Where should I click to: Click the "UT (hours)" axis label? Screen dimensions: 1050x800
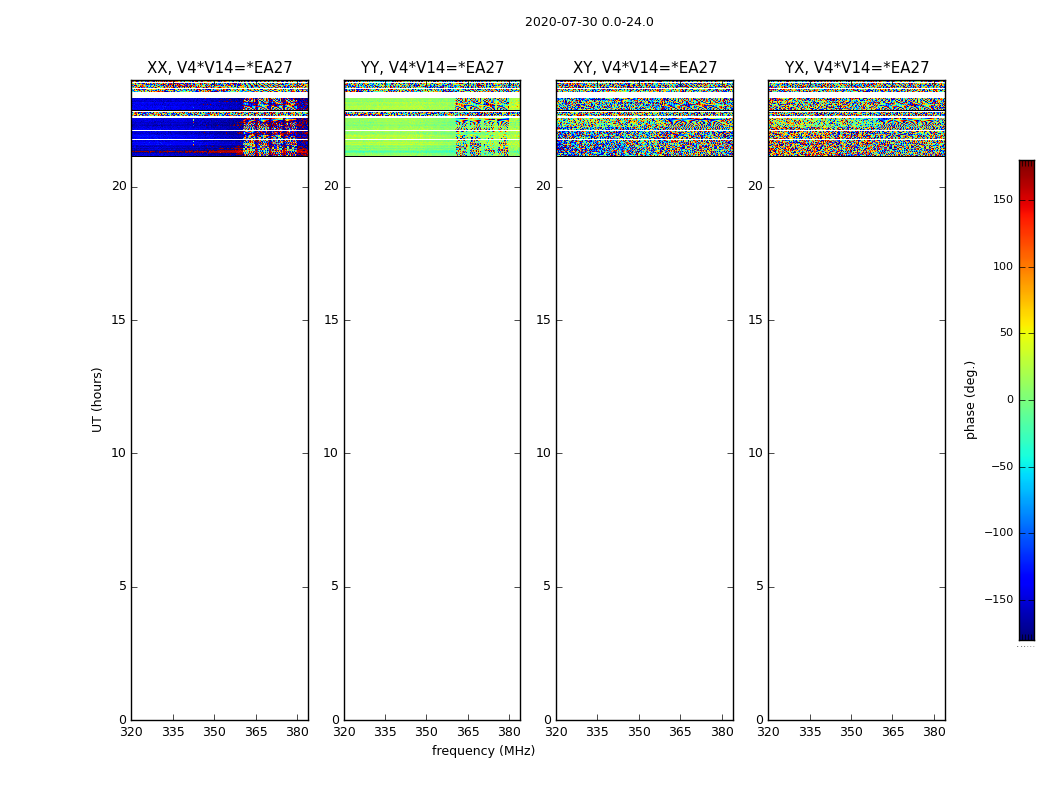tap(98, 399)
